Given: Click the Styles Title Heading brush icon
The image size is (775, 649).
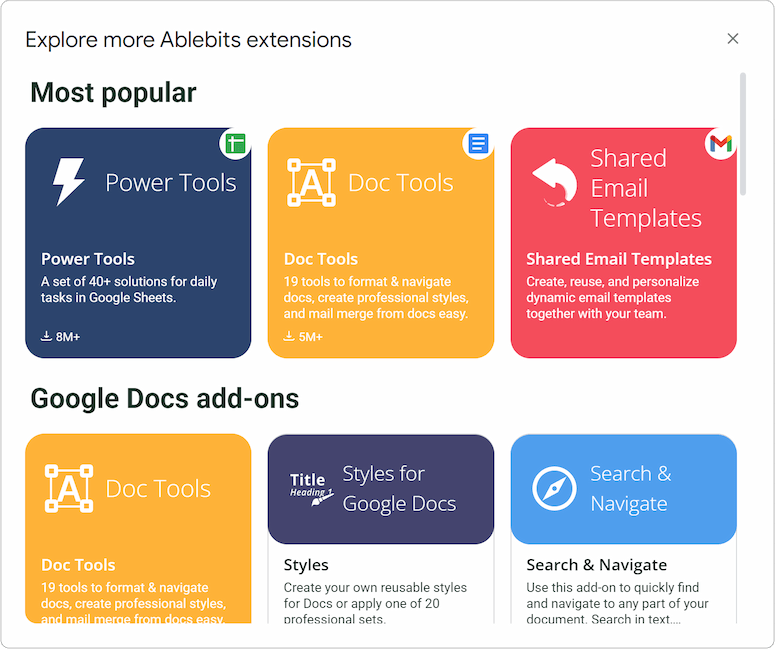Looking at the screenshot, I should click(x=311, y=489).
